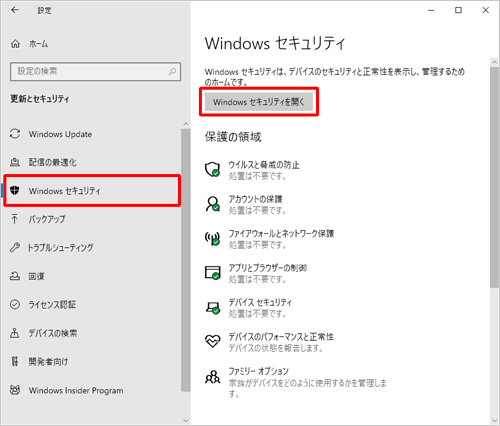The image size is (500, 426).
Task: Click the account protection person icon
Action: (213, 204)
